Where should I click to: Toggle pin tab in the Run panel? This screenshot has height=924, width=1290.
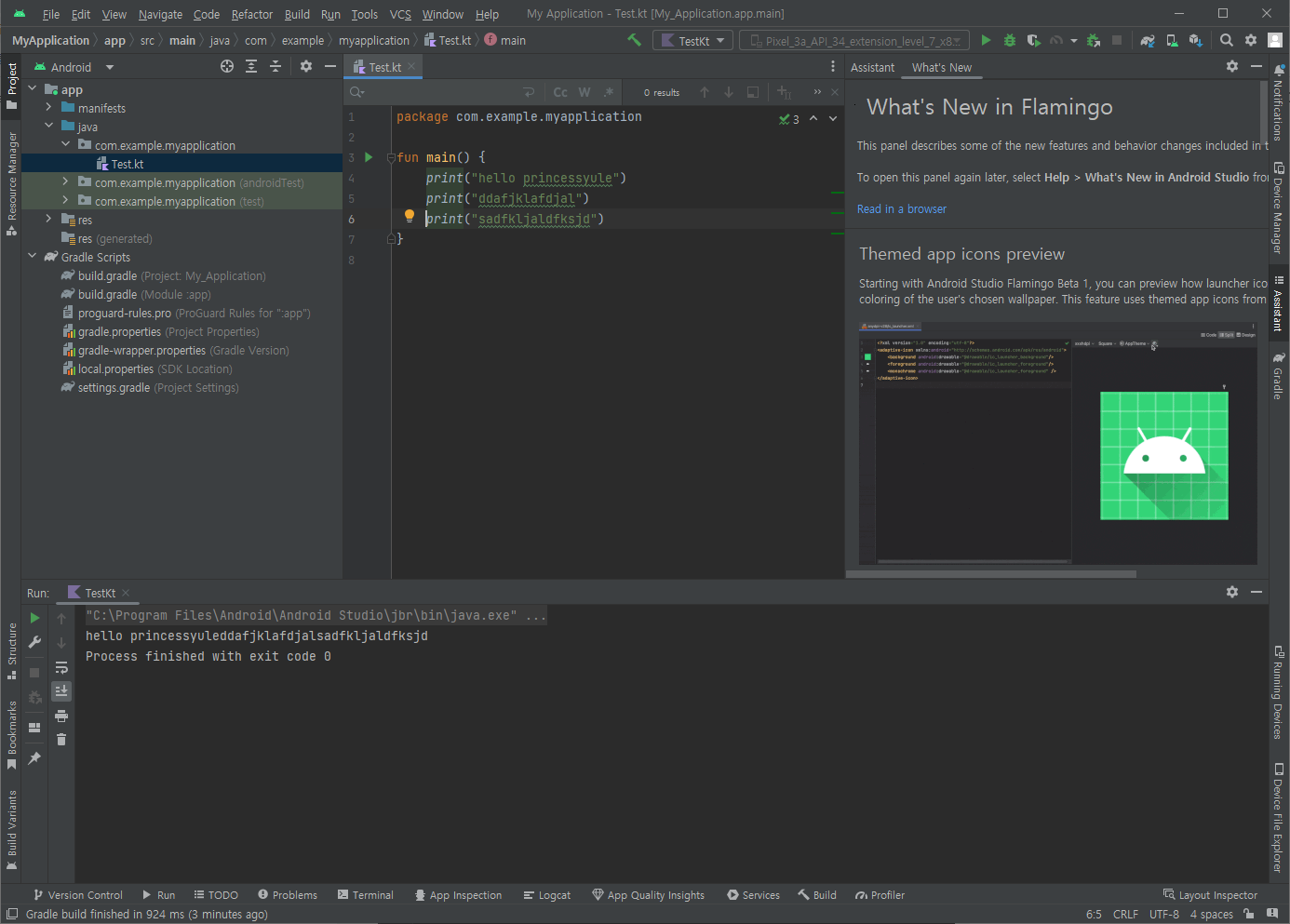point(34,758)
